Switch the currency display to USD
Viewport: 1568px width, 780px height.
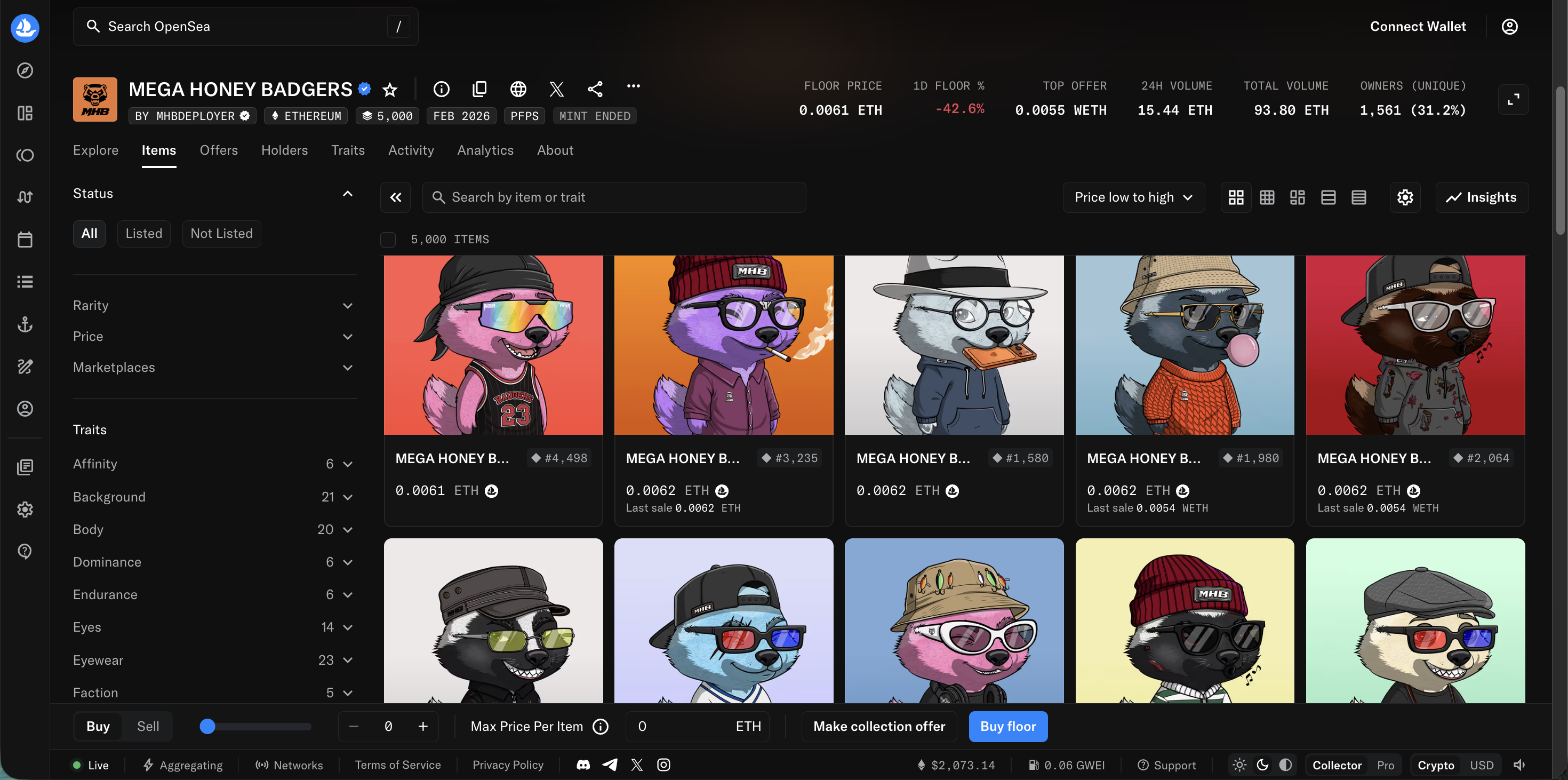point(1481,766)
